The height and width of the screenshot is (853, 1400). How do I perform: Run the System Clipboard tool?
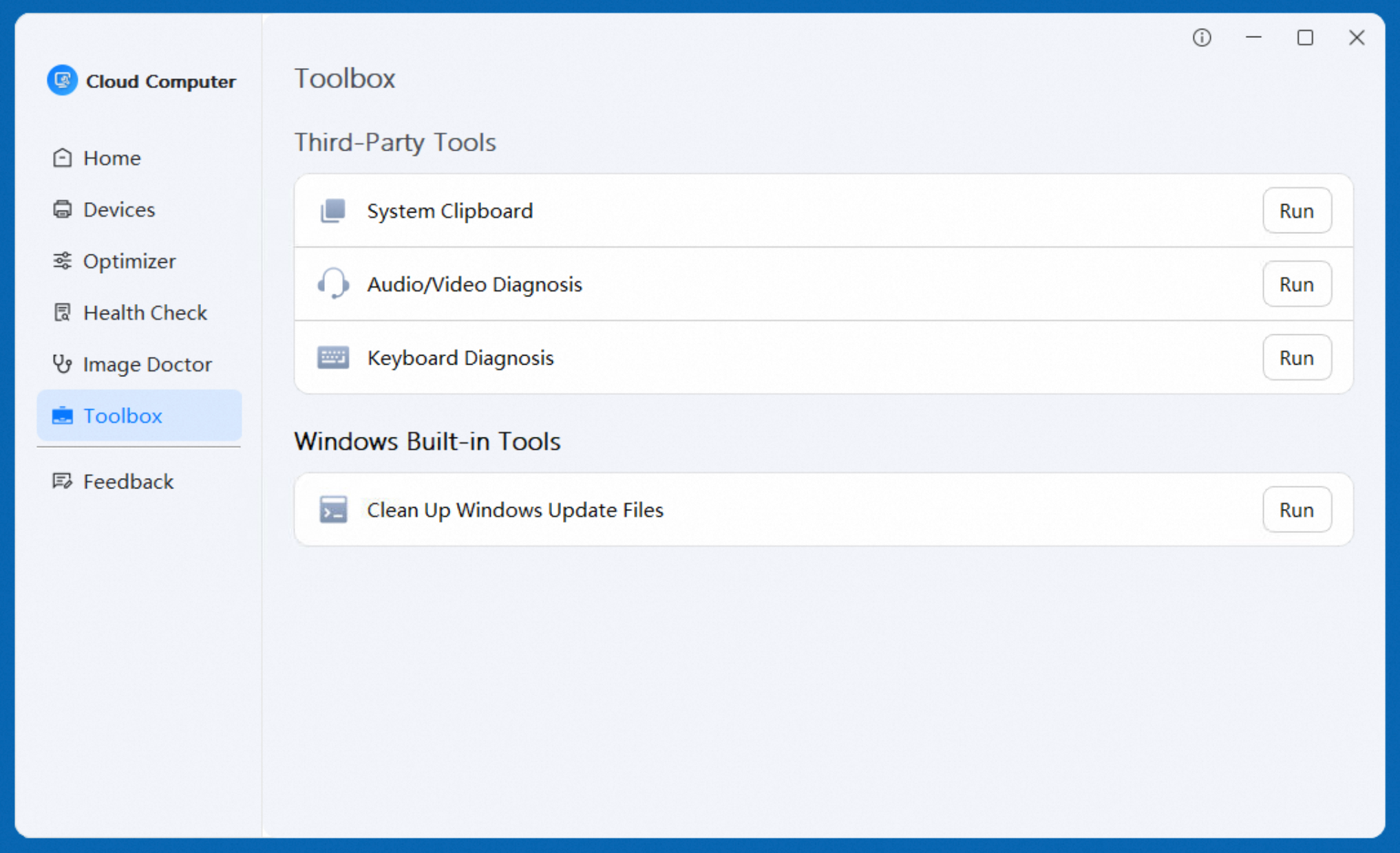(x=1297, y=210)
